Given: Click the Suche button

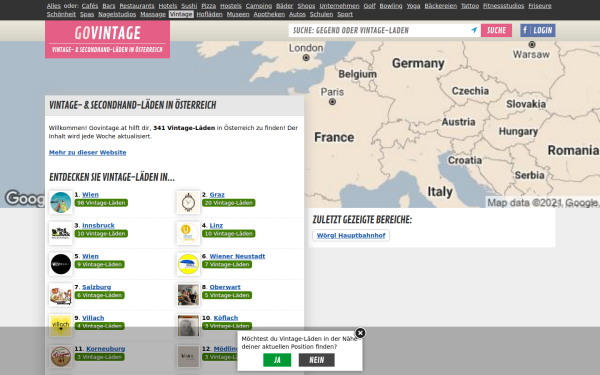Looking at the screenshot, I should pos(496,30).
